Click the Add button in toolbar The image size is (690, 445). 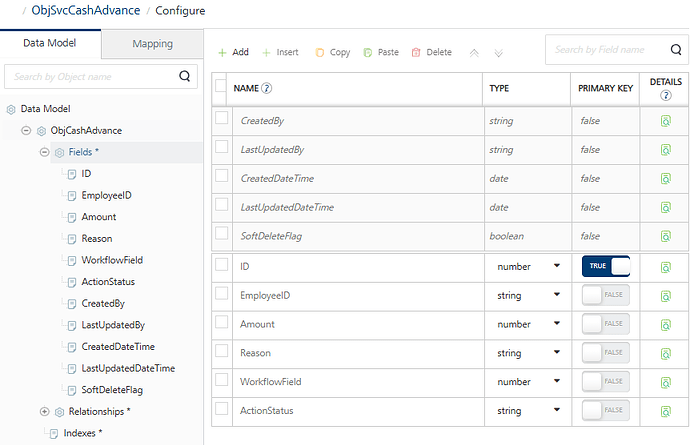[x=233, y=52]
